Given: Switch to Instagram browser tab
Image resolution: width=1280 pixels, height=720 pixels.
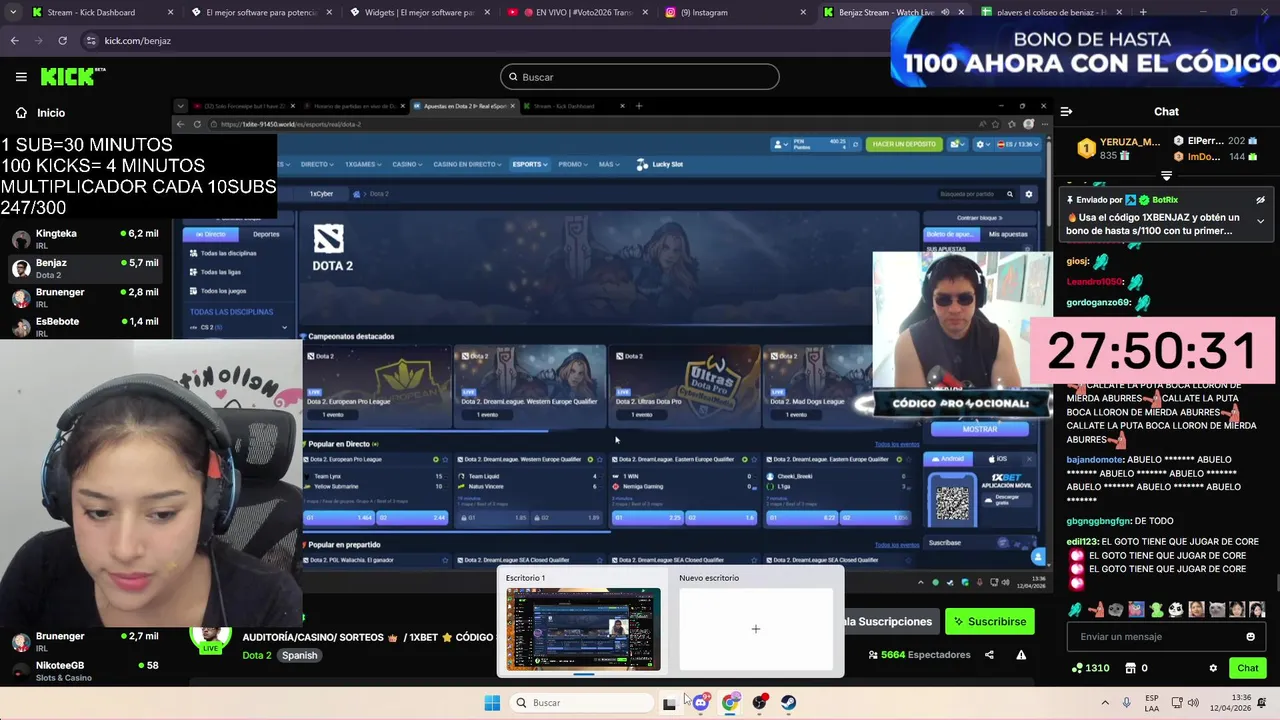Looking at the screenshot, I should (735, 12).
